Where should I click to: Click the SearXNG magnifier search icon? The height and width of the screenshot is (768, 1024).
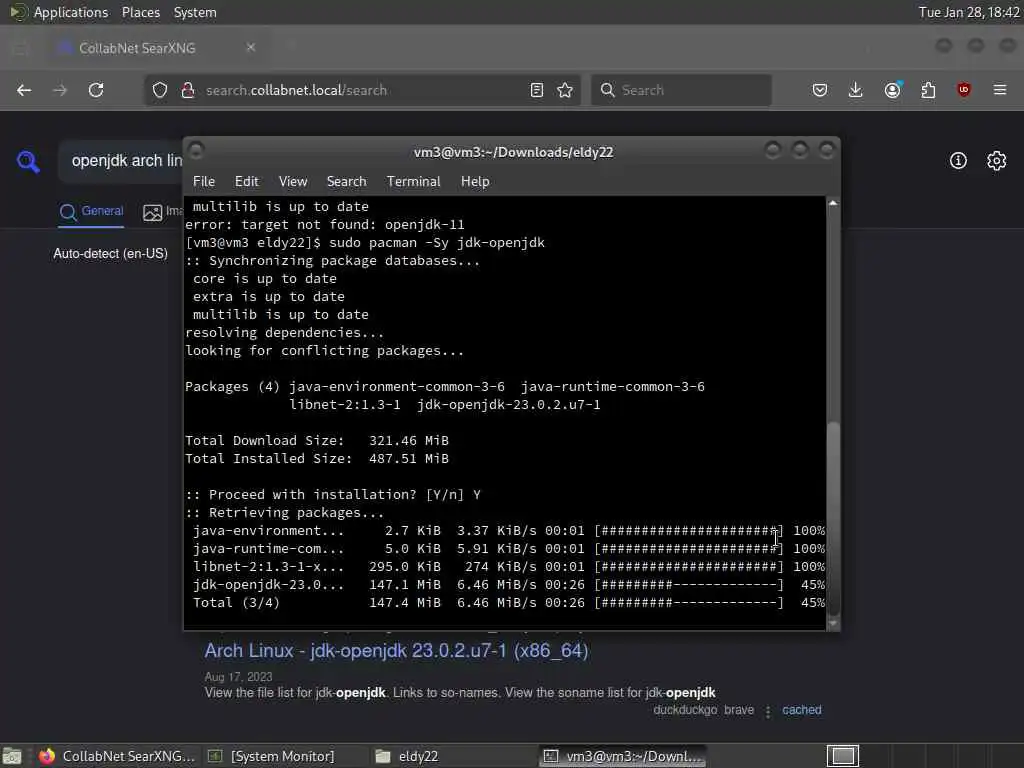pos(28,161)
